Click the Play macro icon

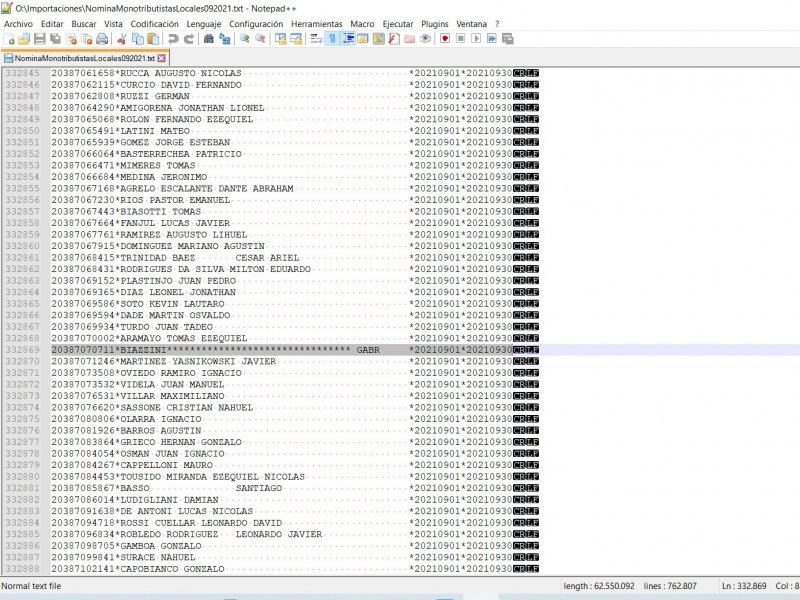[x=476, y=39]
